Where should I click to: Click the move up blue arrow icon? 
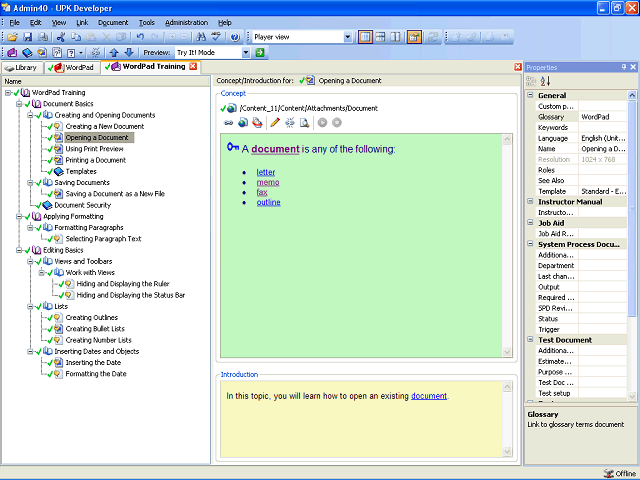(114, 53)
